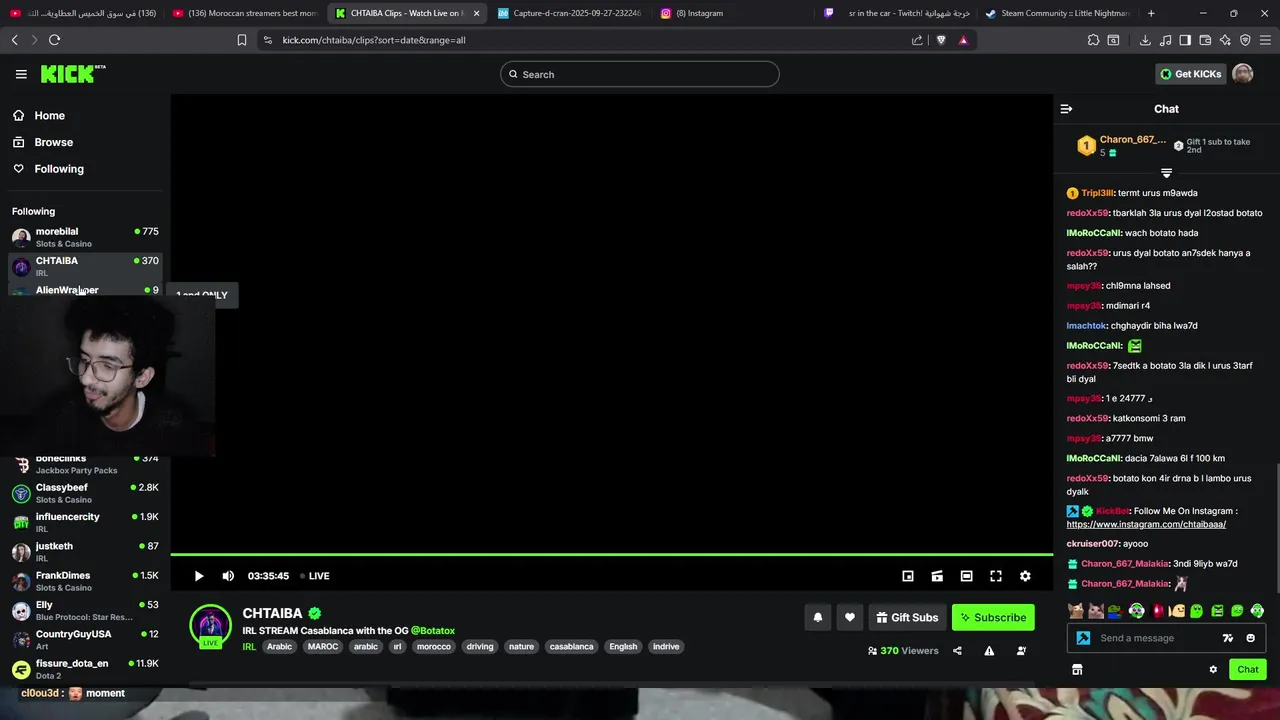This screenshot has width=1280, height=720.
Task: Switch to Steam Community browser tab
Action: click(x=1058, y=13)
